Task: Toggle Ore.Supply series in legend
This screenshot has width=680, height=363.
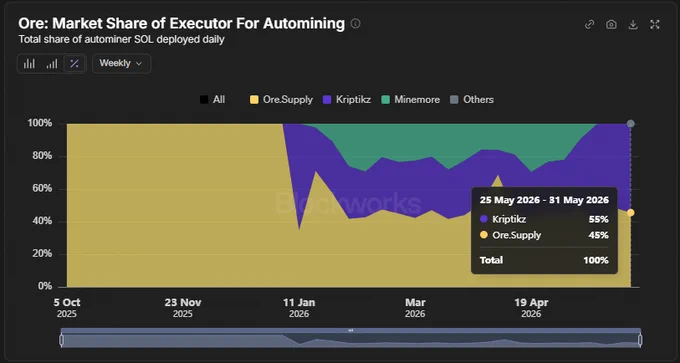Action: point(281,100)
